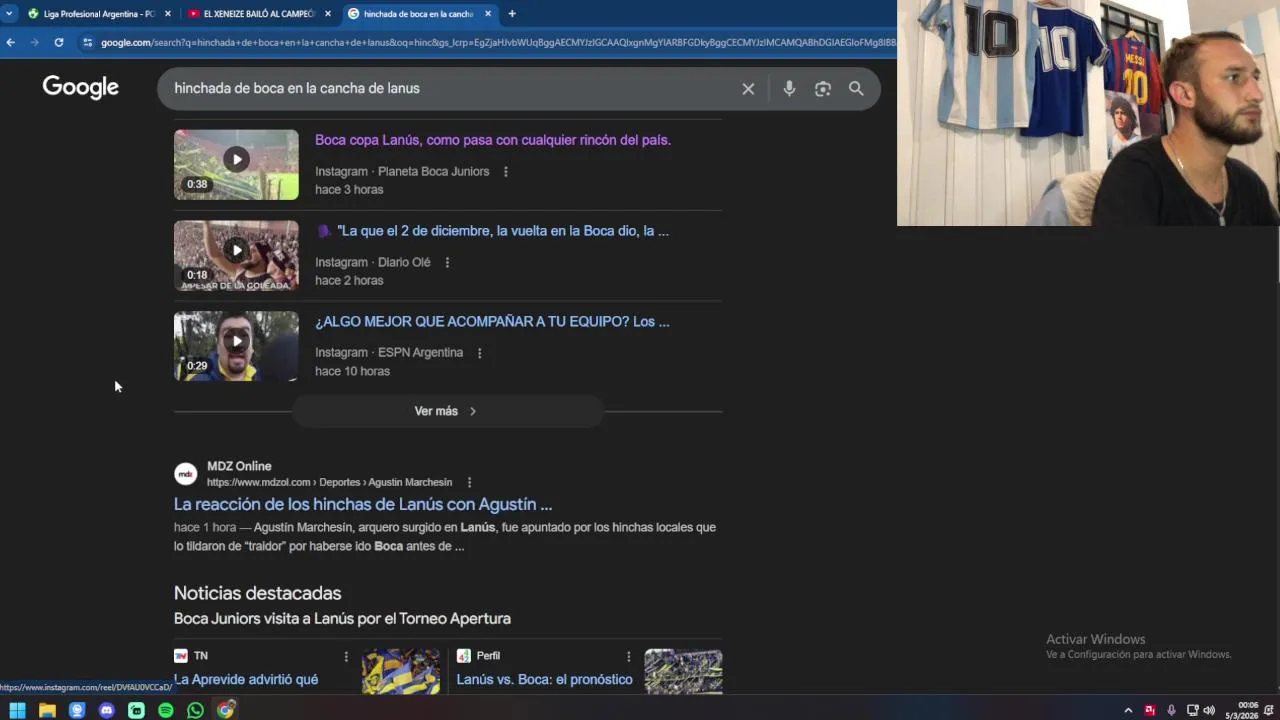Start voice search with microphone icon
The height and width of the screenshot is (720, 1280).
789,88
